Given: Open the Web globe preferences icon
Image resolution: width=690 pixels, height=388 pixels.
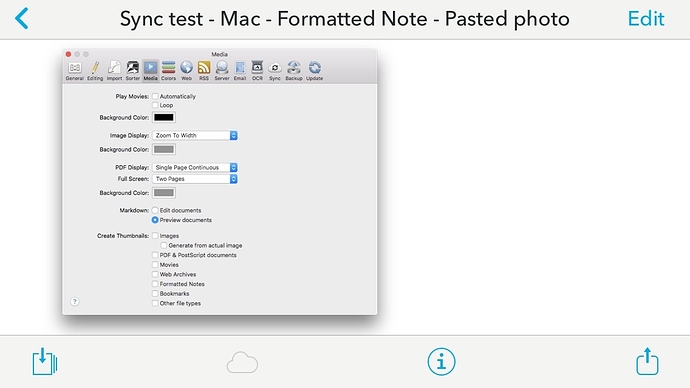Looking at the screenshot, I should 187,71.
